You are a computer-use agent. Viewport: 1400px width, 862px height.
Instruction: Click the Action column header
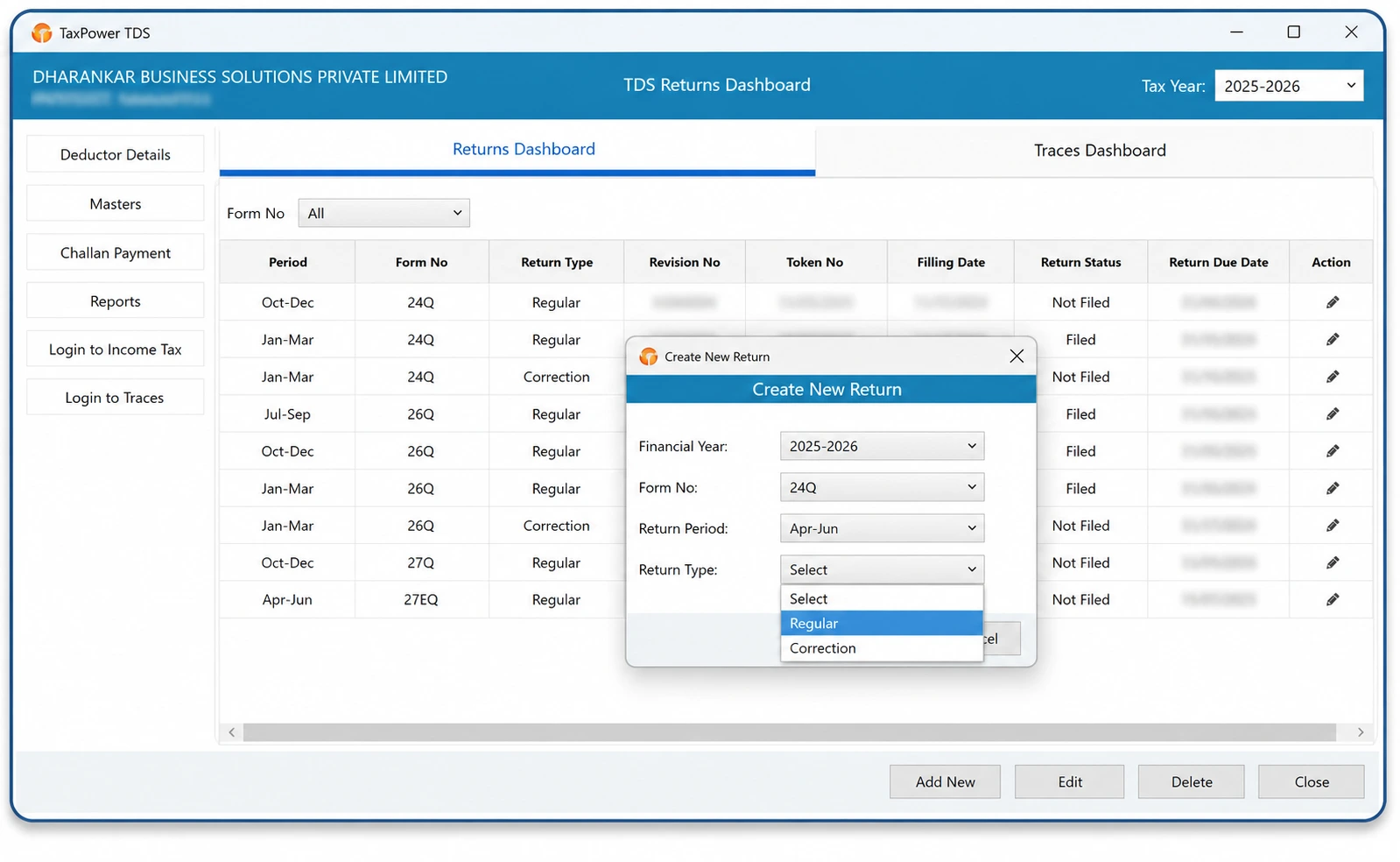pyautogui.click(x=1331, y=262)
